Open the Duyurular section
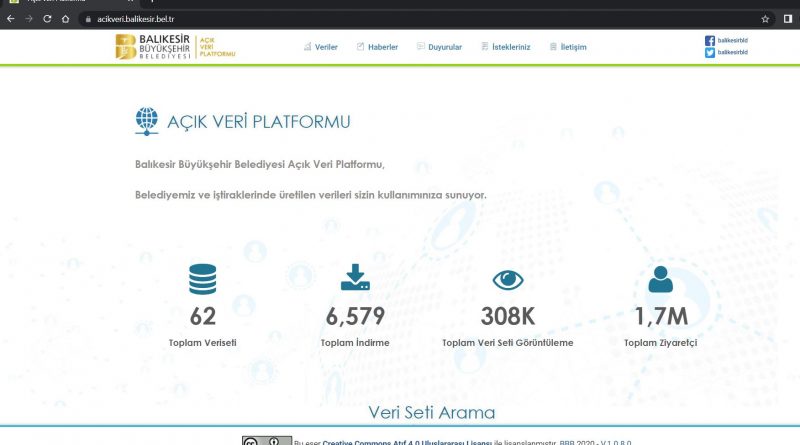 click(438, 47)
